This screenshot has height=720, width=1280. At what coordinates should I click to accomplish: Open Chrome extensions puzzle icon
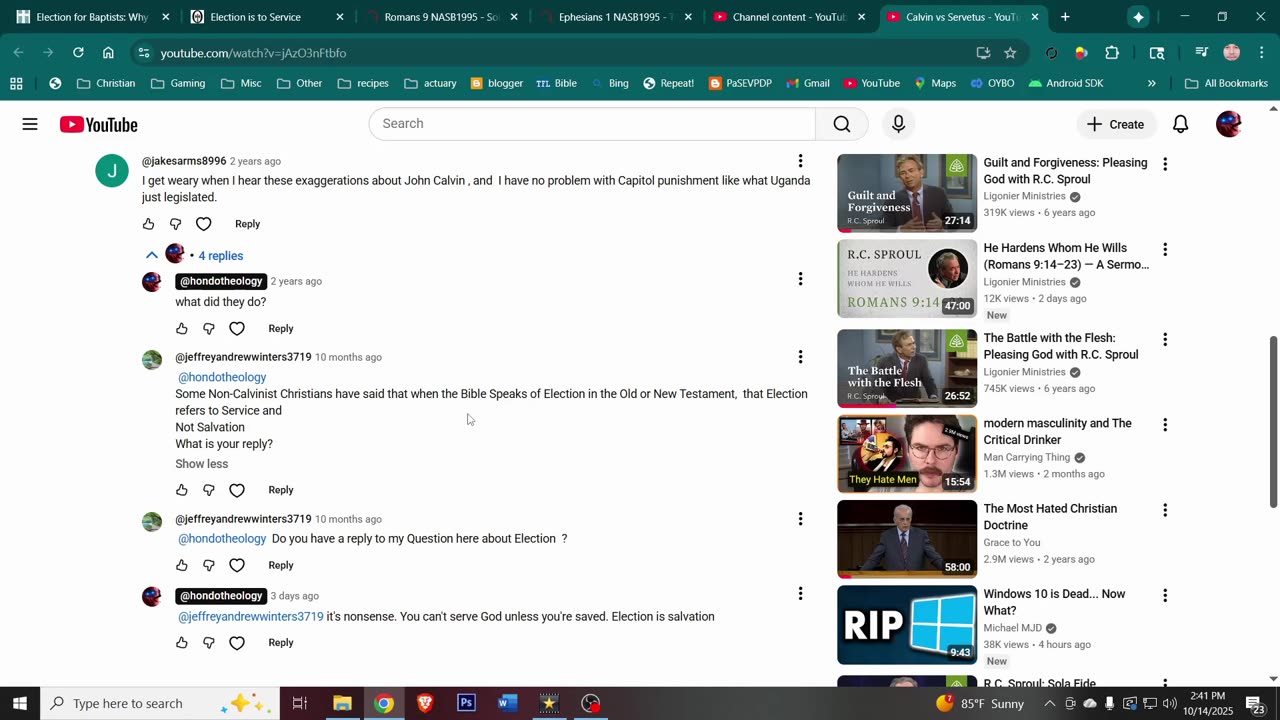click(x=1112, y=53)
